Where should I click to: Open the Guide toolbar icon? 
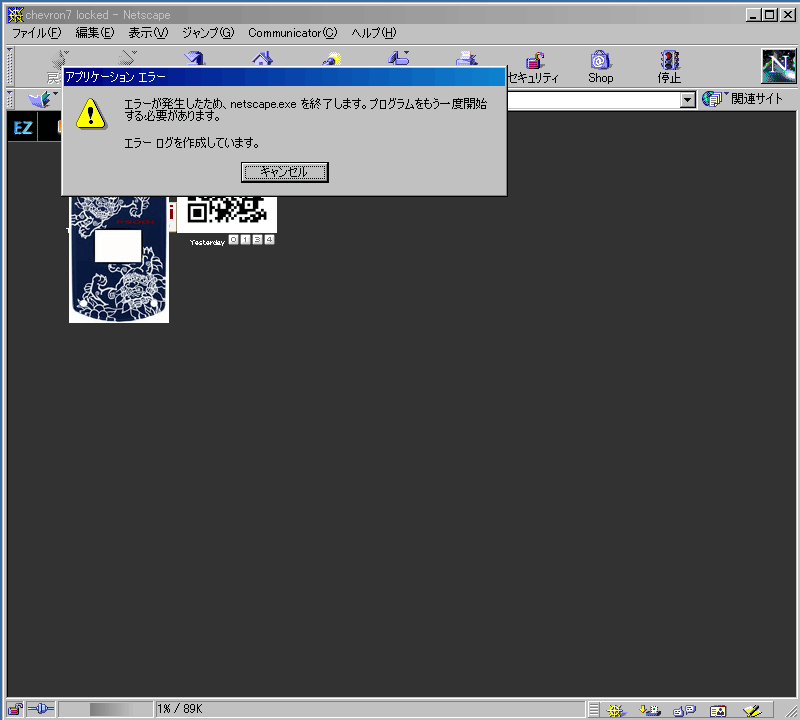coord(398,58)
